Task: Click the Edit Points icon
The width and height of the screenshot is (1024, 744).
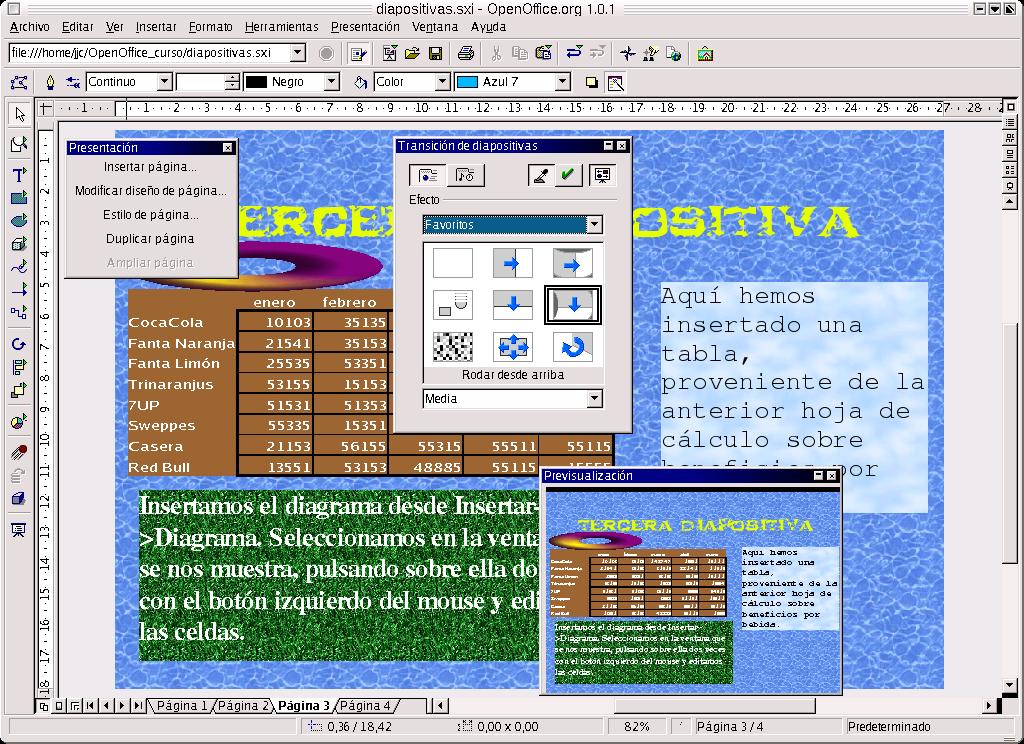Action: [19, 82]
